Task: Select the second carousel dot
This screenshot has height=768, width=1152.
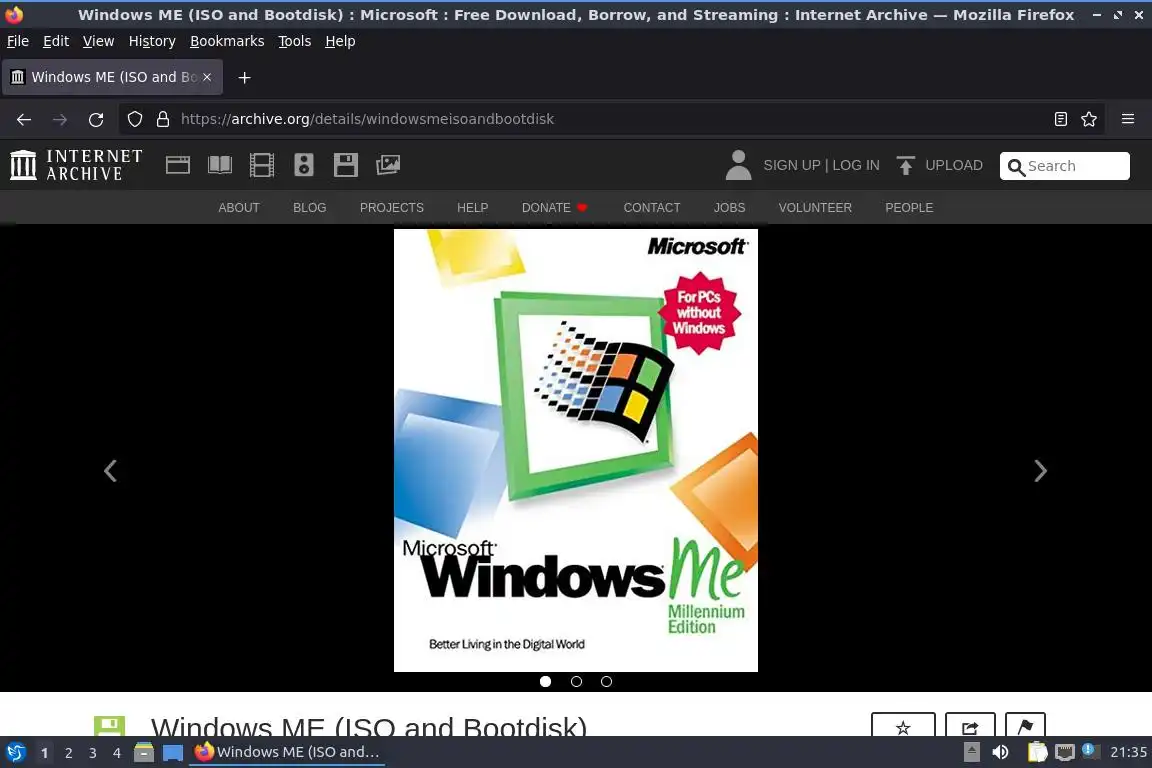Action: 576,681
